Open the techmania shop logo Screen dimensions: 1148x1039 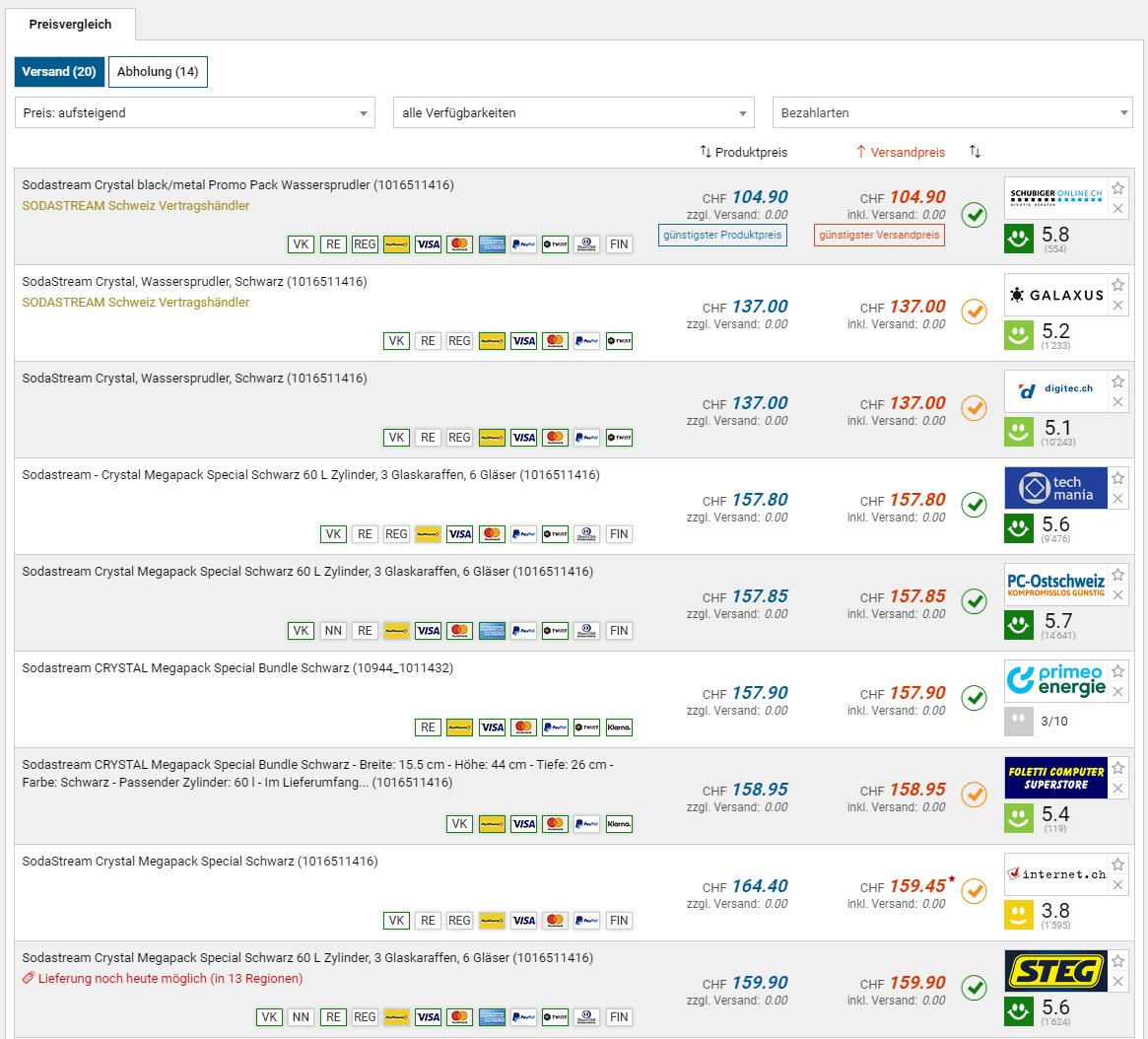tap(1055, 488)
